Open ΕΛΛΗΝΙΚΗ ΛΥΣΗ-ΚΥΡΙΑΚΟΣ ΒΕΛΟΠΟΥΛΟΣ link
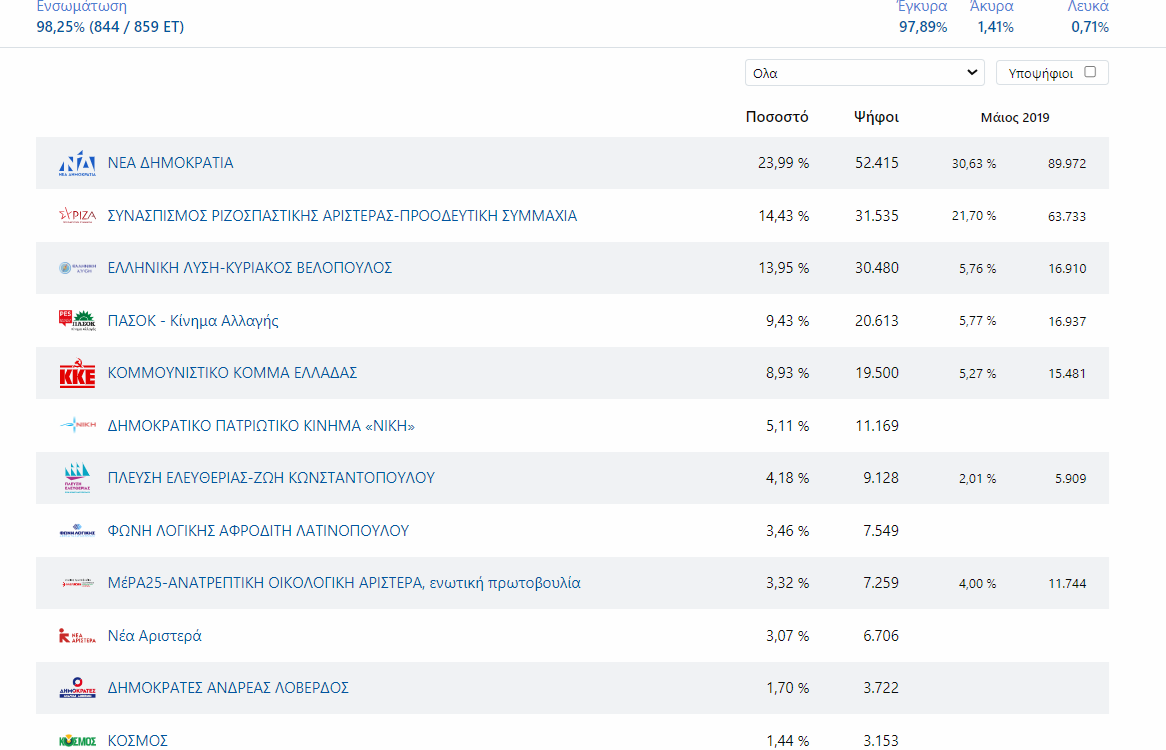Image resolution: width=1166 pixels, height=750 pixels. [250, 268]
